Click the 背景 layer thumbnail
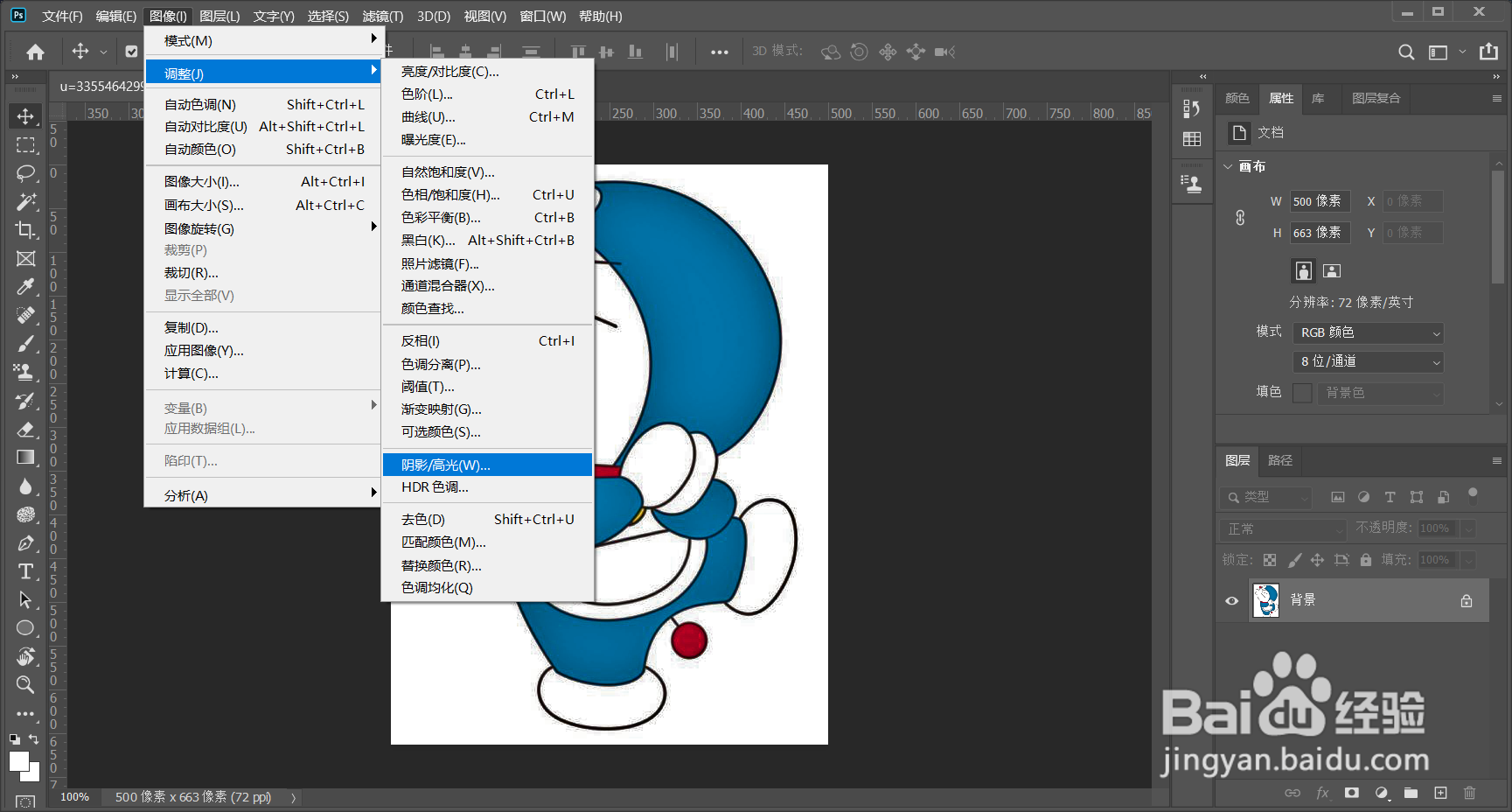Screen dimensions: 1512x812 tap(1265, 600)
